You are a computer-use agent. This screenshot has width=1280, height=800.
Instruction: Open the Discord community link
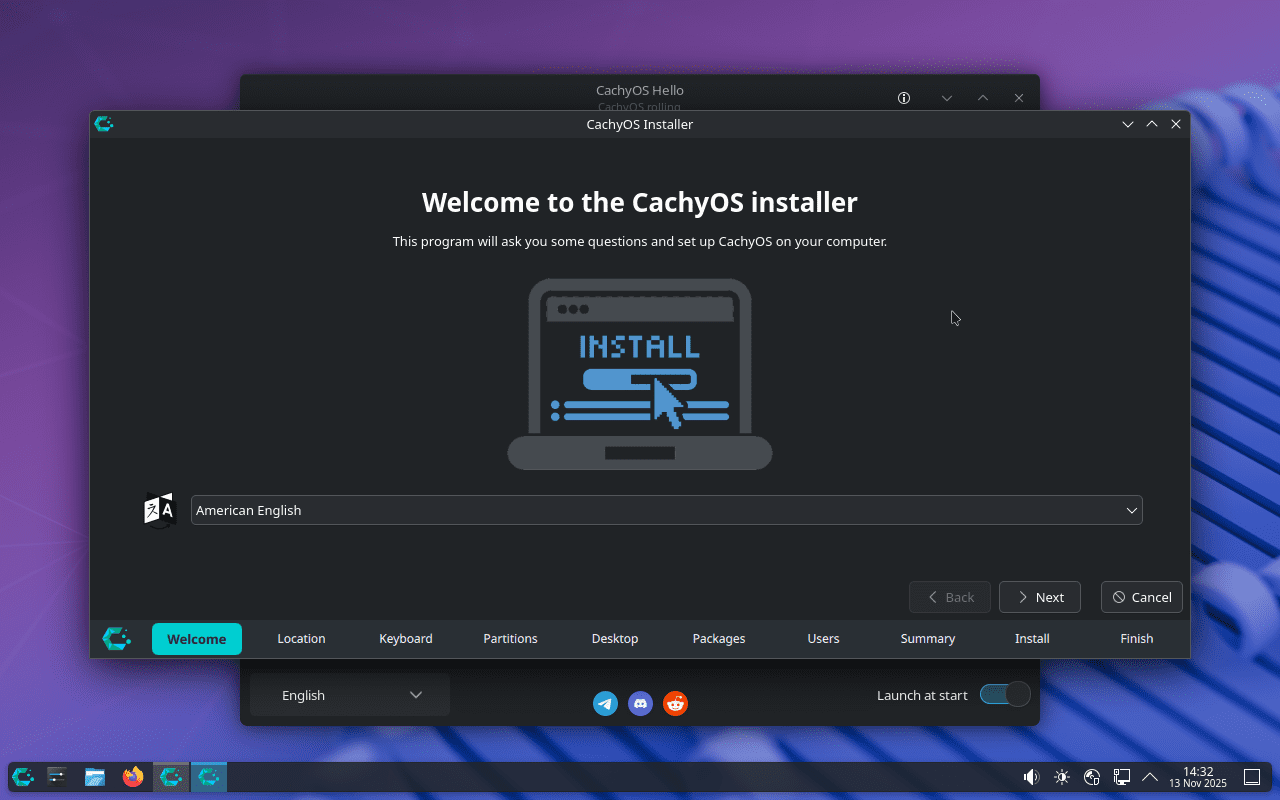coord(640,703)
